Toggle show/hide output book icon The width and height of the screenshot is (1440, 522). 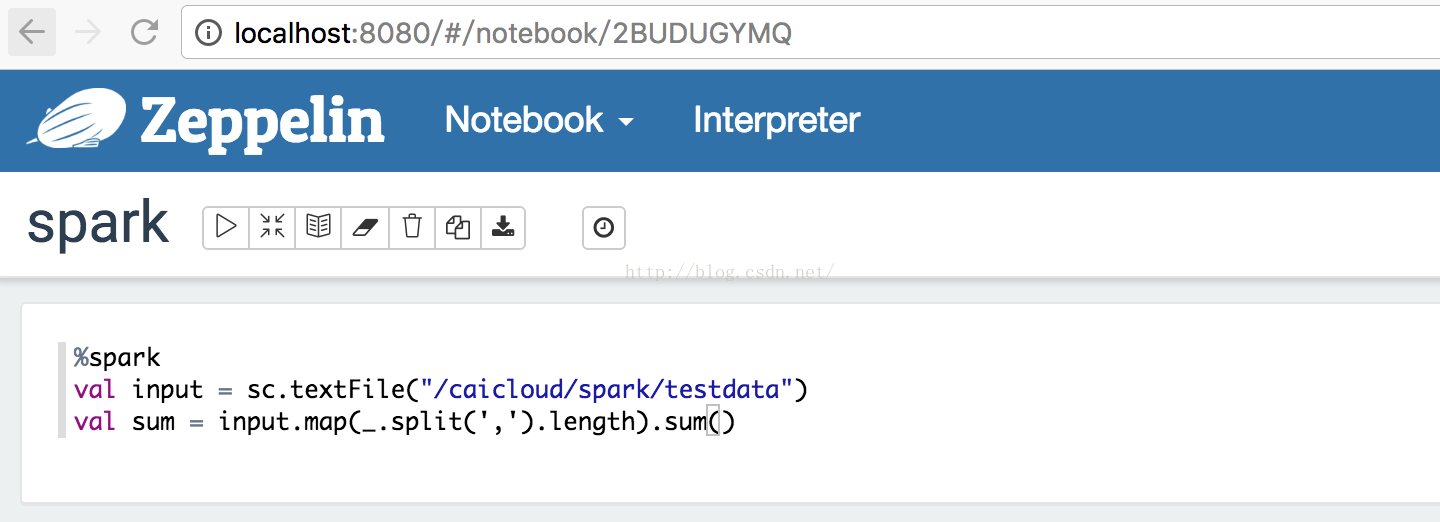(318, 227)
